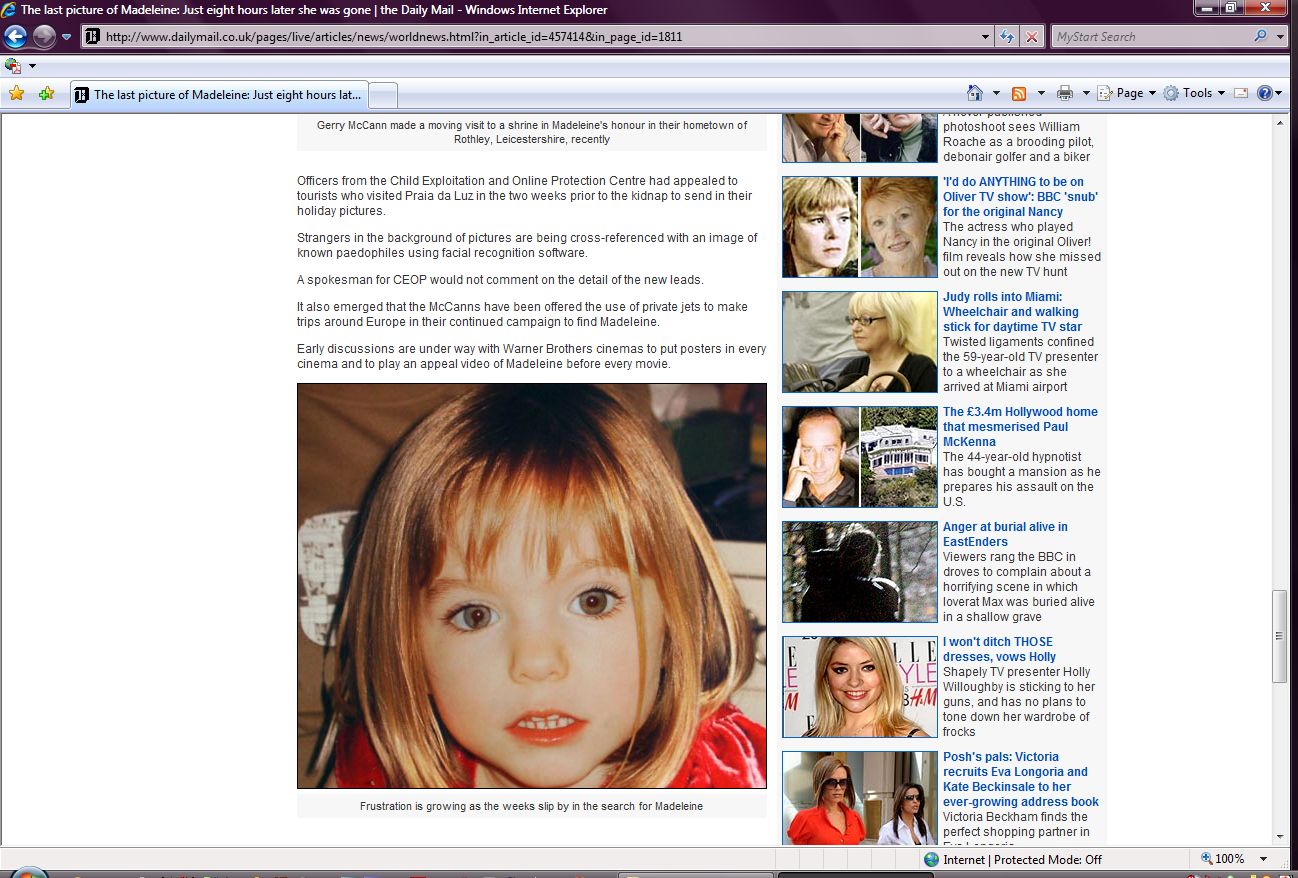Open a new blank tab
Image resolution: width=1298 pixels, height=878 pixels.
[x=384, y=95]
